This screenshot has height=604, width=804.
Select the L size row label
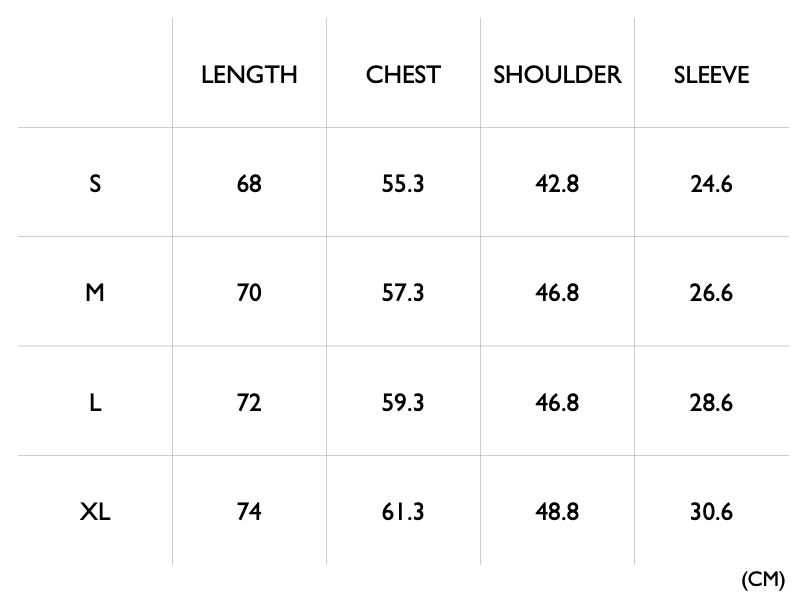click(95, 402)
